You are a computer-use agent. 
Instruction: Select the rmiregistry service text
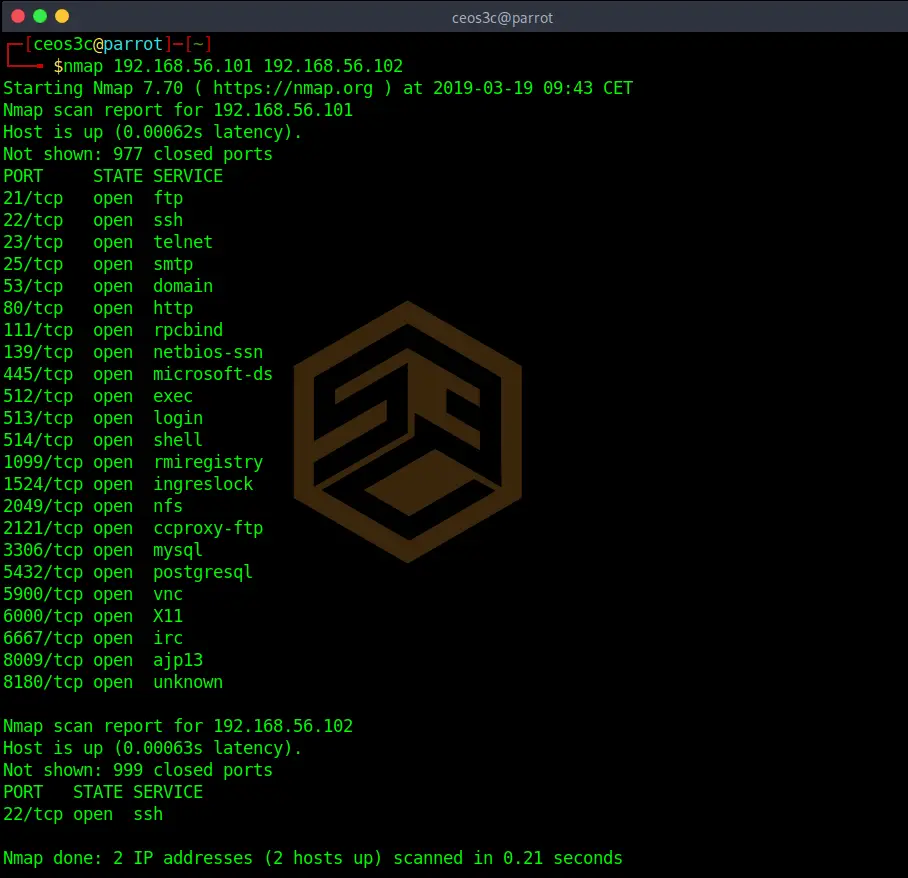(207, 462)
